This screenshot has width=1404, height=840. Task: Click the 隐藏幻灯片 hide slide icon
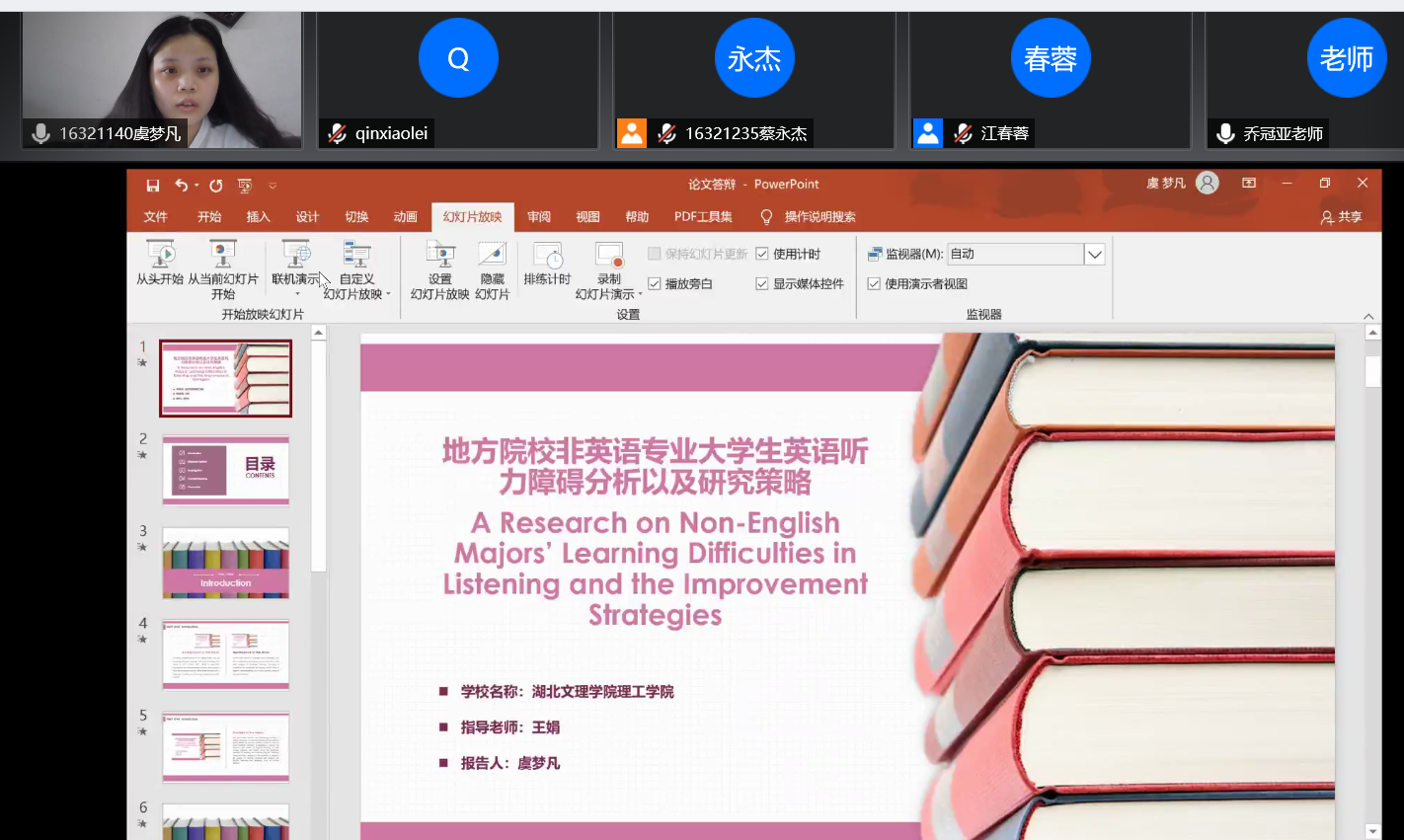click(x=492, y=256)
